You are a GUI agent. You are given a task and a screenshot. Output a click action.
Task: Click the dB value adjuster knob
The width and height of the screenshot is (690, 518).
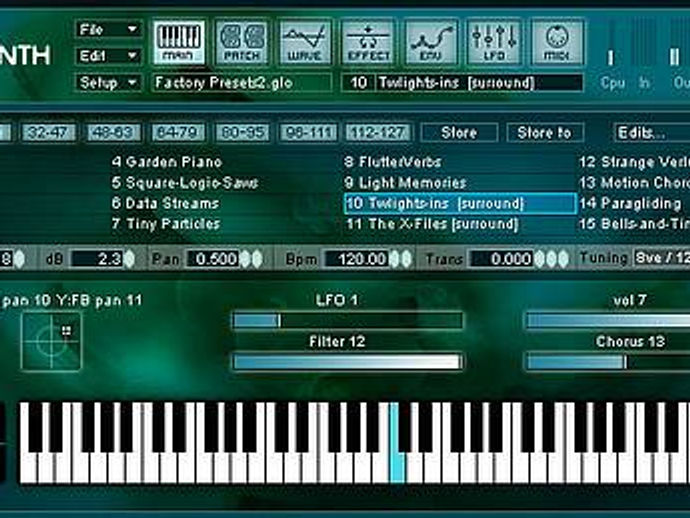tap(129, 259)
